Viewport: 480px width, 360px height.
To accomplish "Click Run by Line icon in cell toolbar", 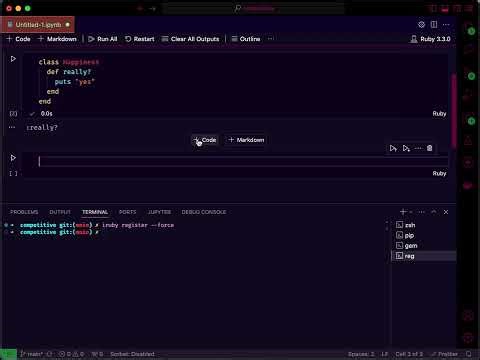I will tap(393, 148).
